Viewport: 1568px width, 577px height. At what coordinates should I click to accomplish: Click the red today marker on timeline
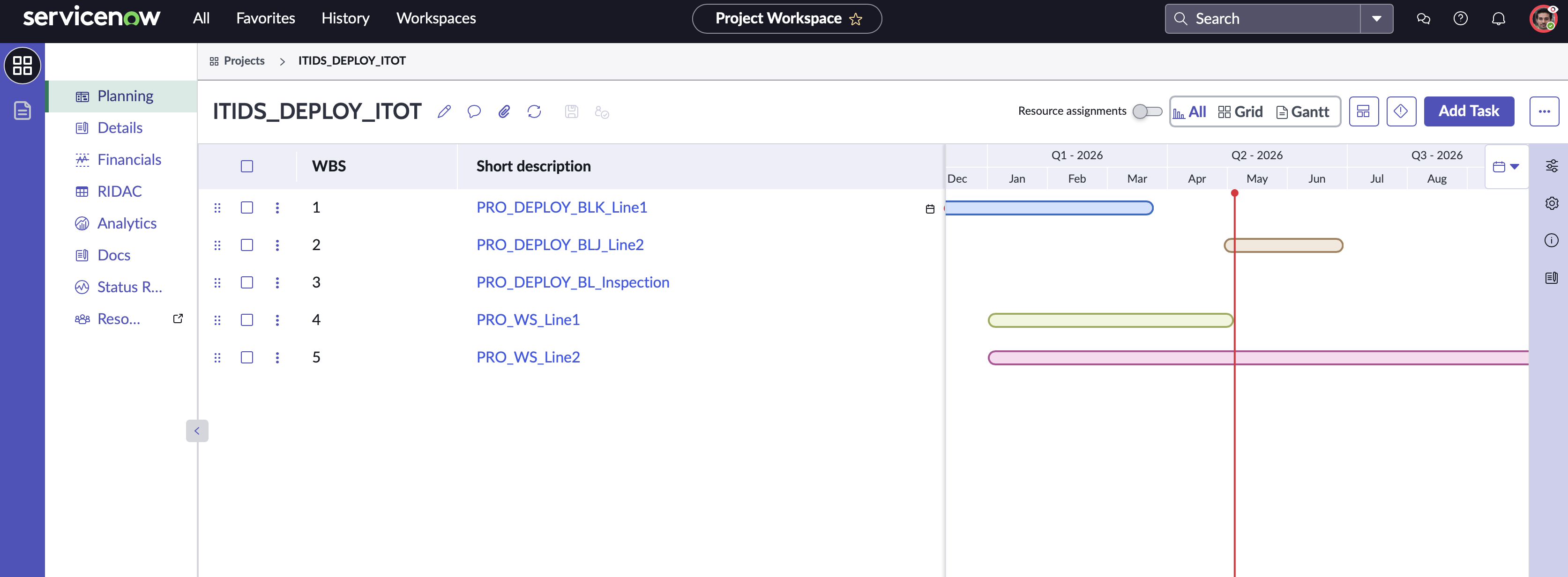point(1234,193)
